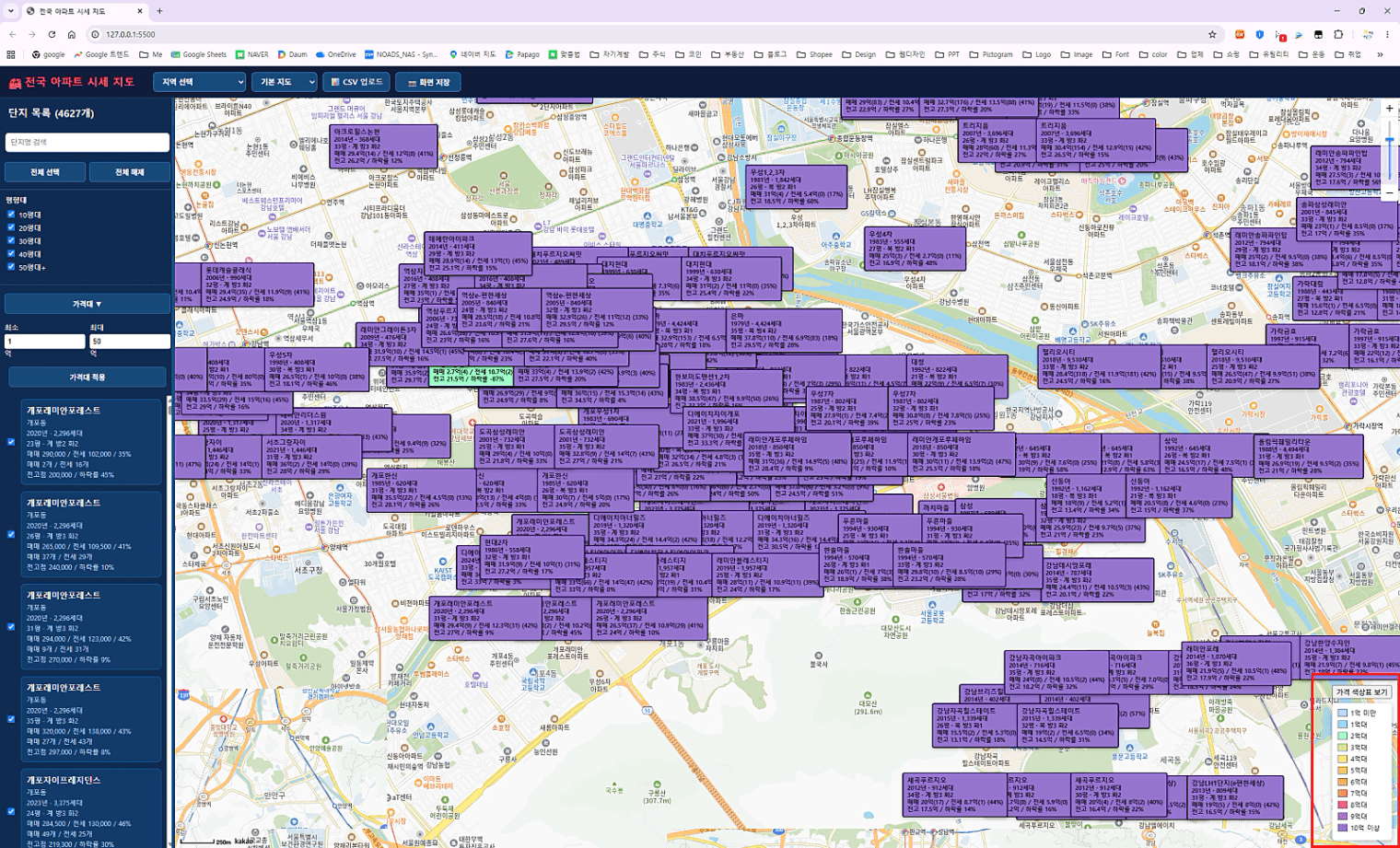Image resolution: width=1400 pixels, height=848 pixels.
Task: Bookmark this page with the star icon
Action: pyautogui.click(x=1212, y=34)
